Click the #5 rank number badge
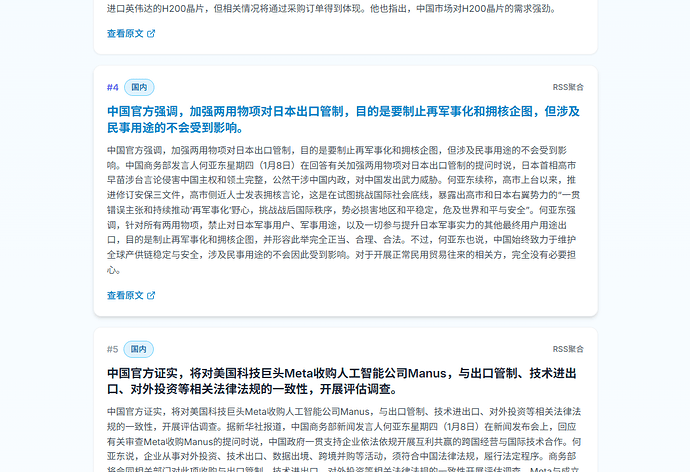 click(113, 349)
